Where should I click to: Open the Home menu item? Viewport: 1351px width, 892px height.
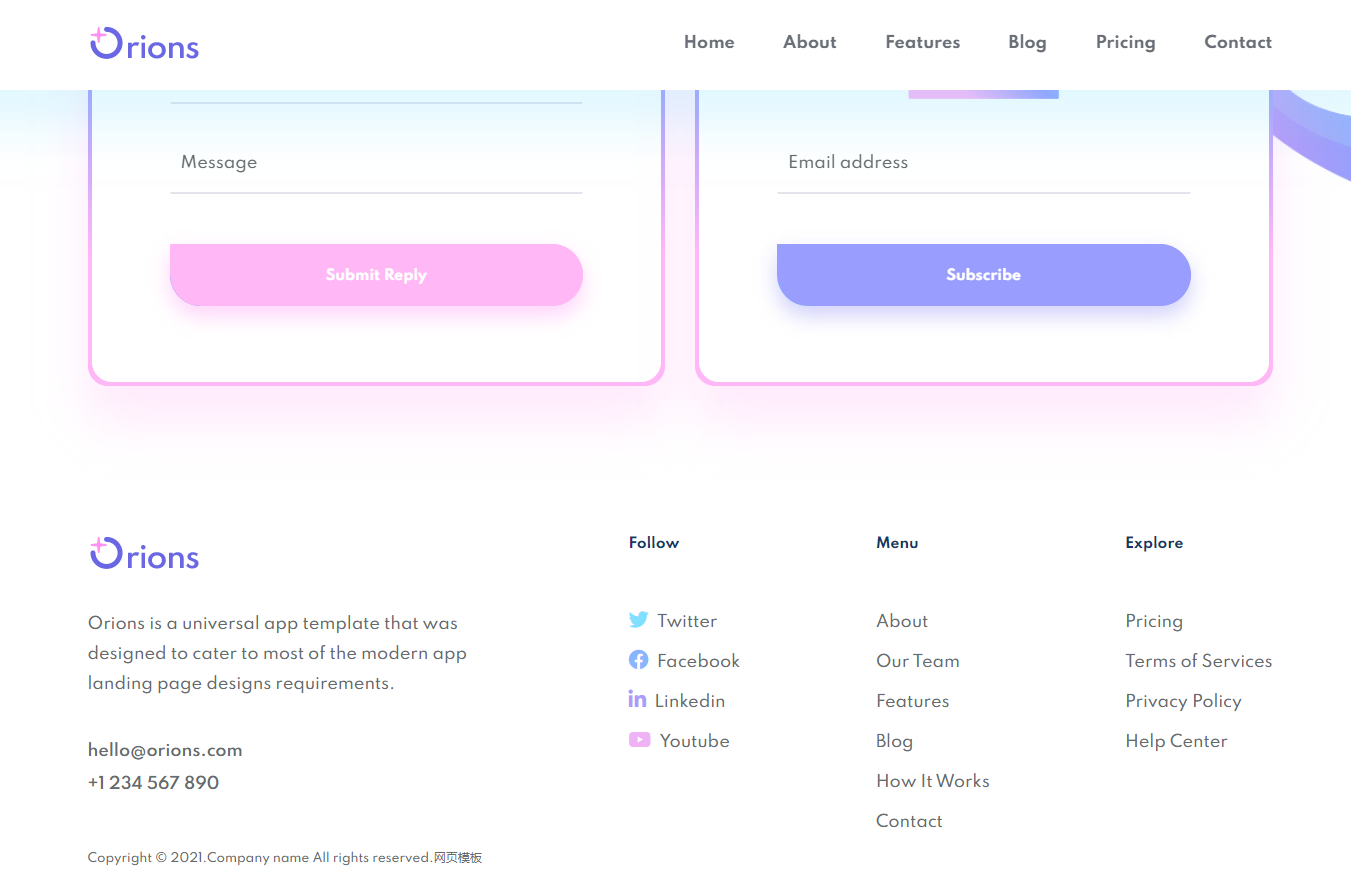pyautogui.click(x=709, y=42)
